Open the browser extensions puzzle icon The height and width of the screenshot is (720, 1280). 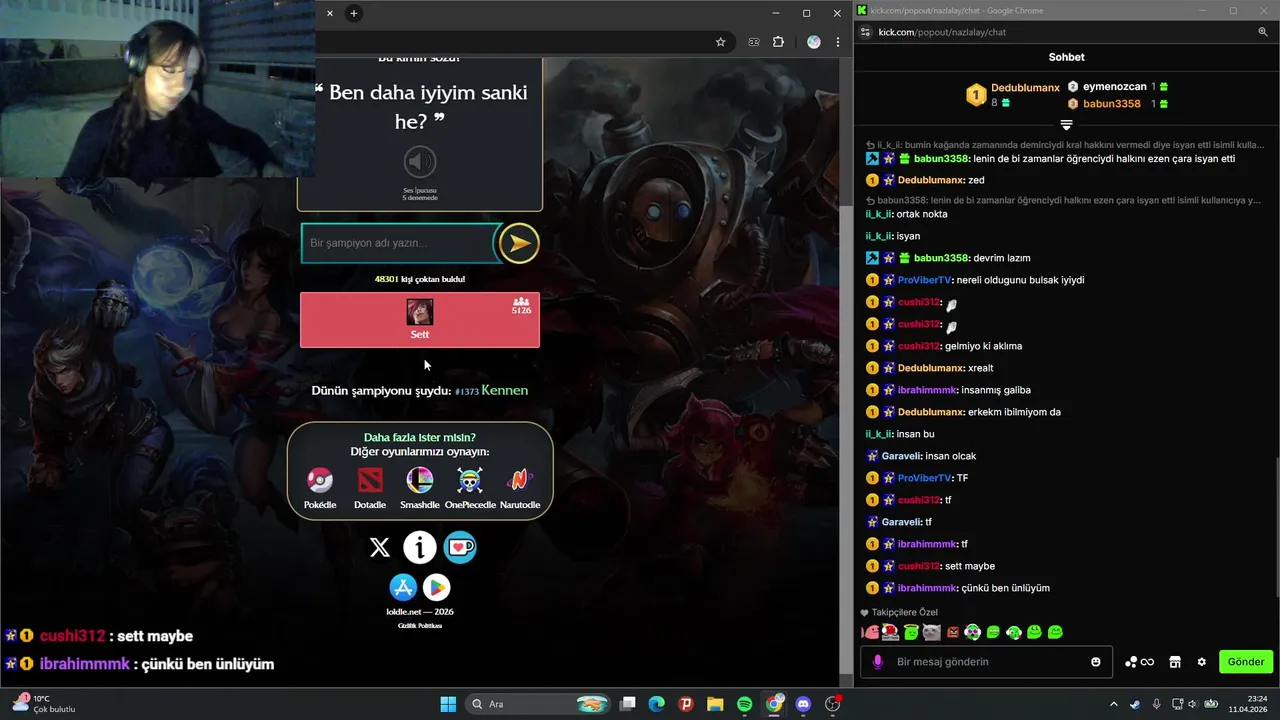click(779, 42)
